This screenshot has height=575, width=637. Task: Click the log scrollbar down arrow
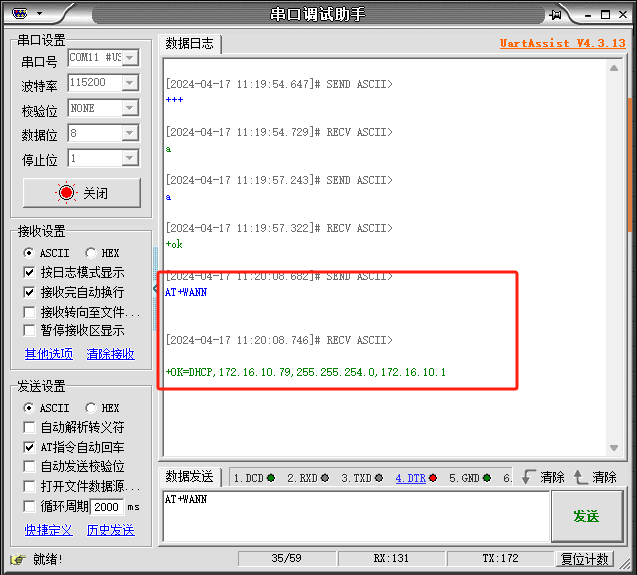coord(614,448)
